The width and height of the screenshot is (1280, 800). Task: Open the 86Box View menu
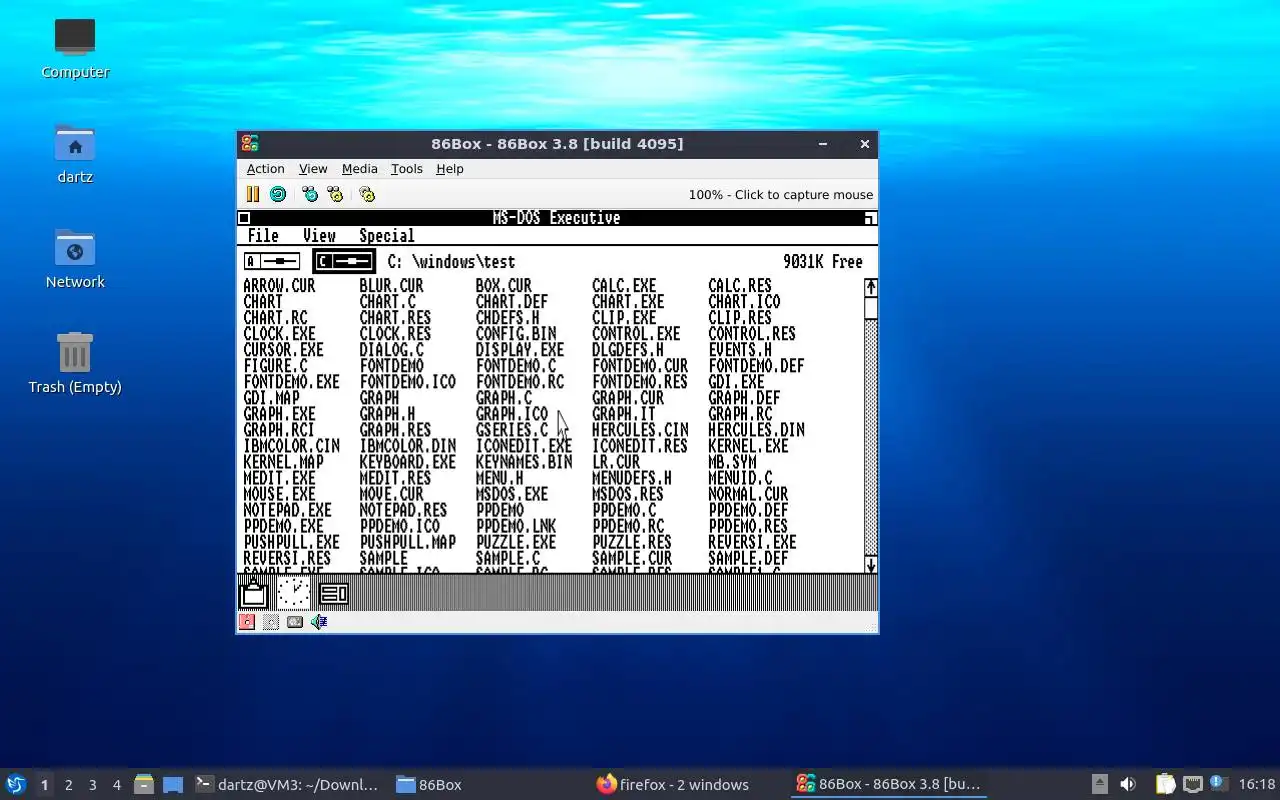(x=313, y=168)
